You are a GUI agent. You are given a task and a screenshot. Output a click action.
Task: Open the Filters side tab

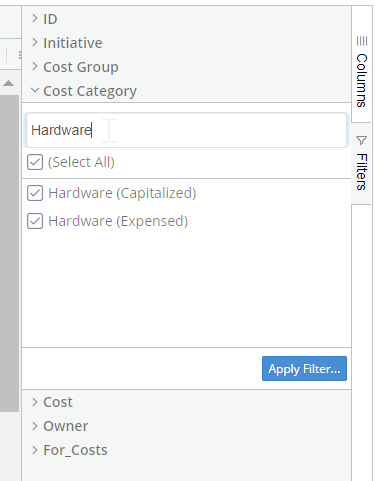click(362, 163)
